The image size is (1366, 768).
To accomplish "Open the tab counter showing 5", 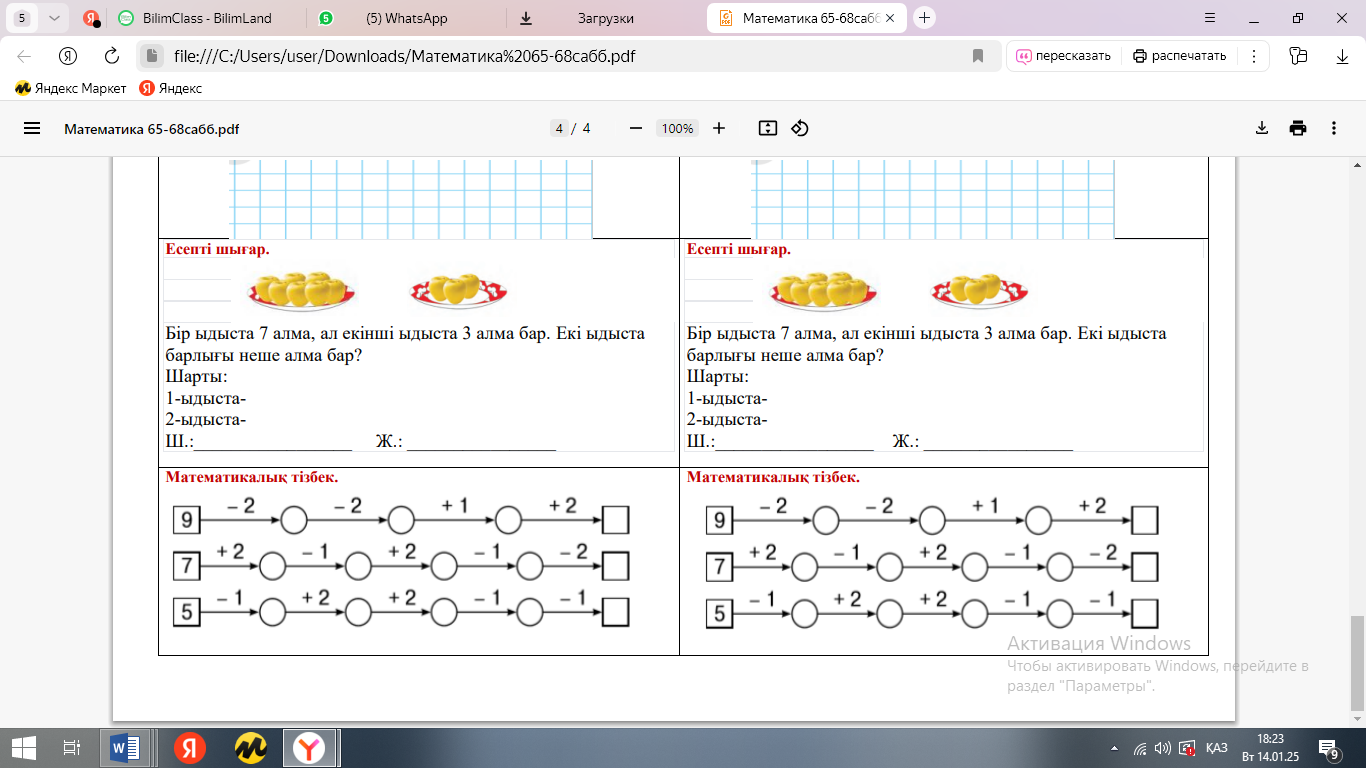I will (23, 18).
